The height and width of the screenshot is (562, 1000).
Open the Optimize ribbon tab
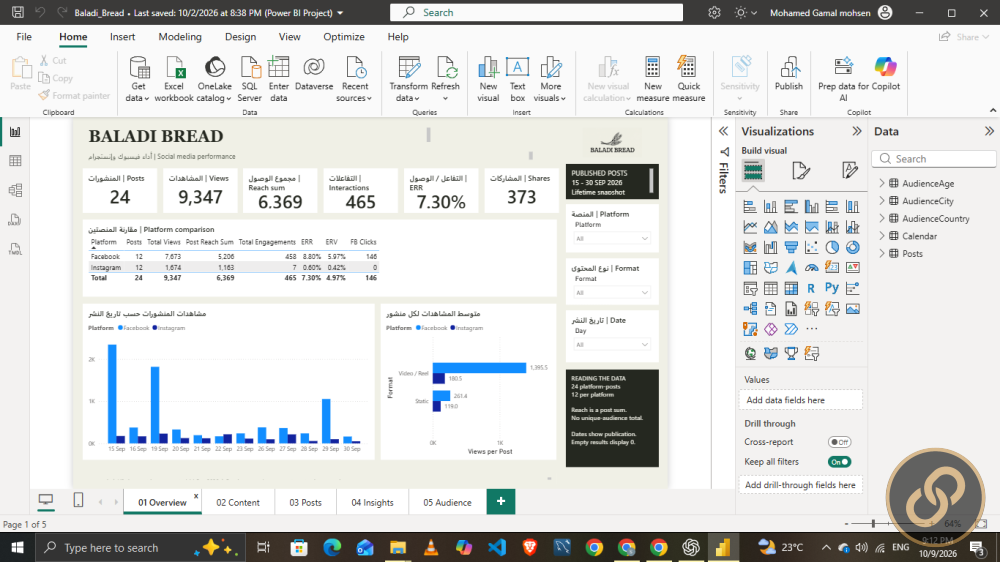click(x=344, y=37)
